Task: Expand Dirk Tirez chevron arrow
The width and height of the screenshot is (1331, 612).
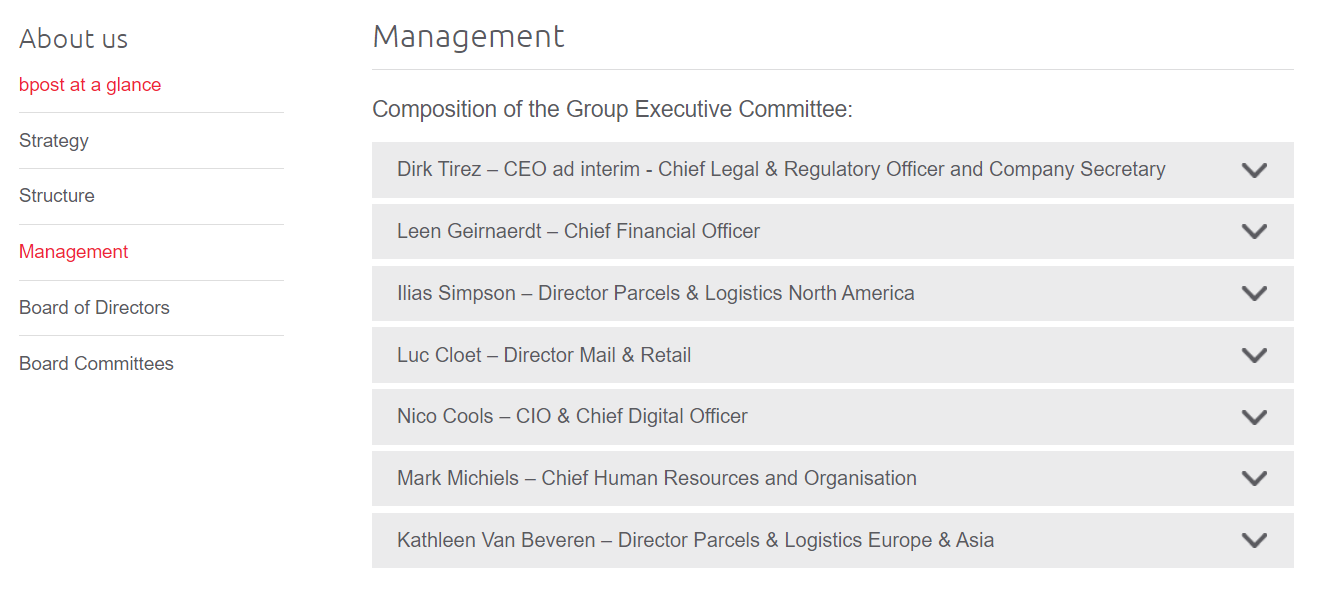Action: (x=1254, y=170)
